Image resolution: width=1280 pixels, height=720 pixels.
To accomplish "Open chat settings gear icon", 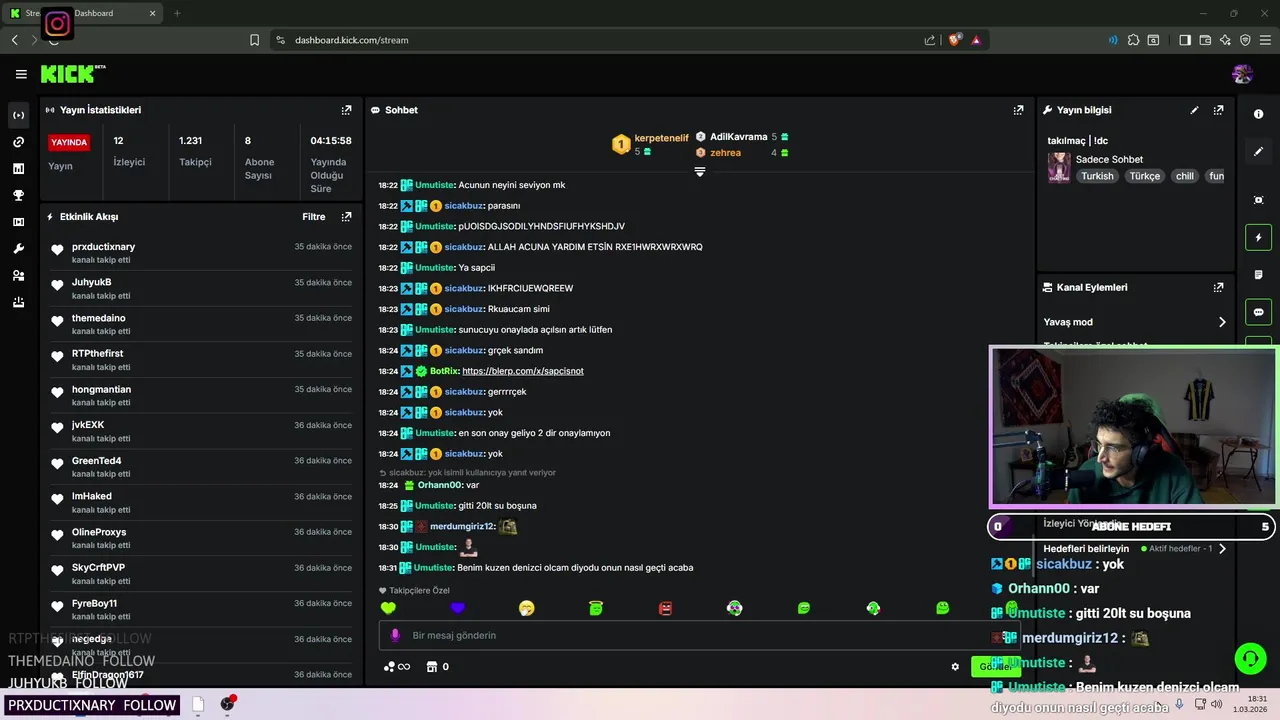I will pyautogui.click(x=955, y=667).
